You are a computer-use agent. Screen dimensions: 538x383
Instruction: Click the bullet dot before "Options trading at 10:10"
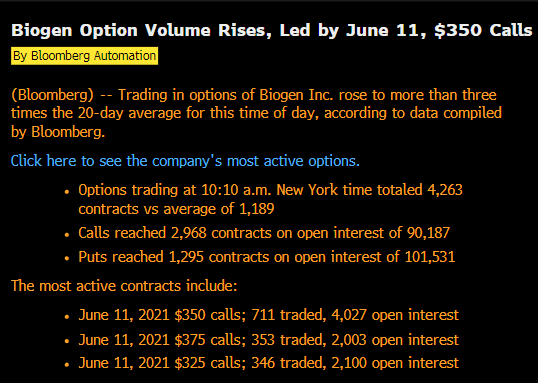67,192
